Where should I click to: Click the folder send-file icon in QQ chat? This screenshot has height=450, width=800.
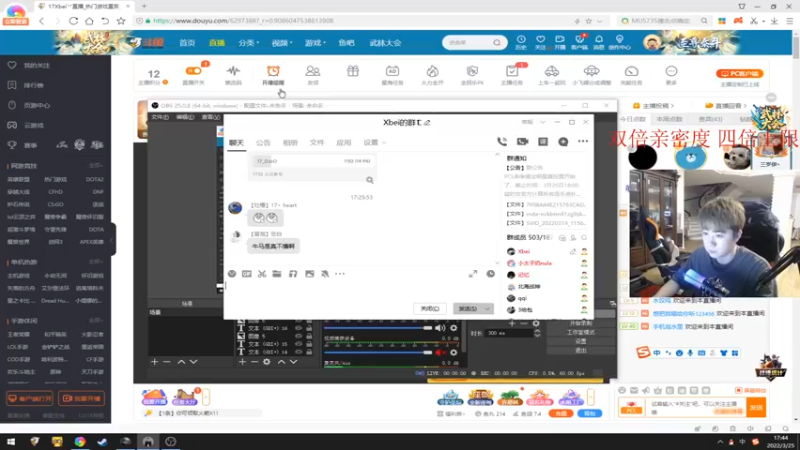click(277, 274)
